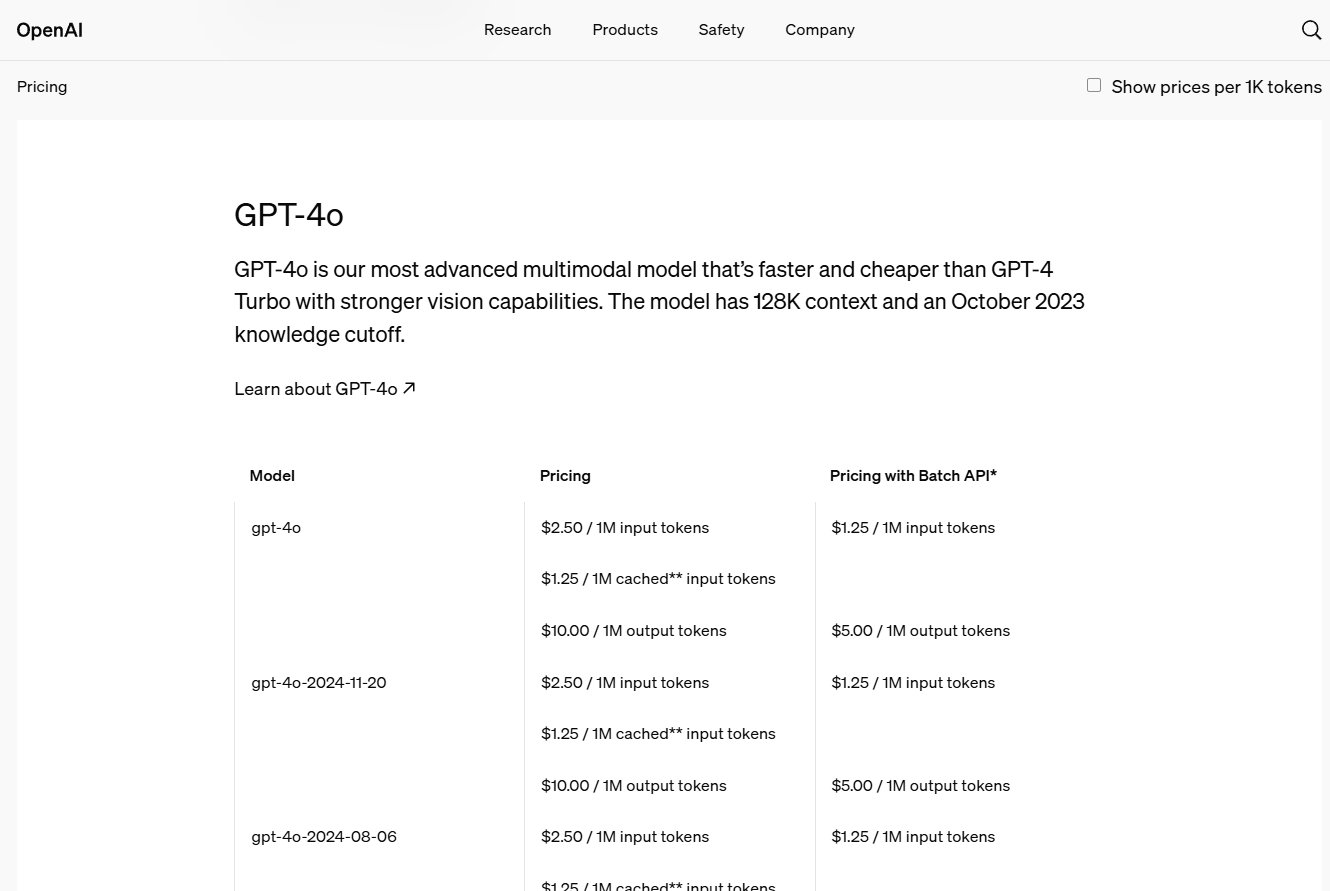Open the Products menu

(625, 30)
